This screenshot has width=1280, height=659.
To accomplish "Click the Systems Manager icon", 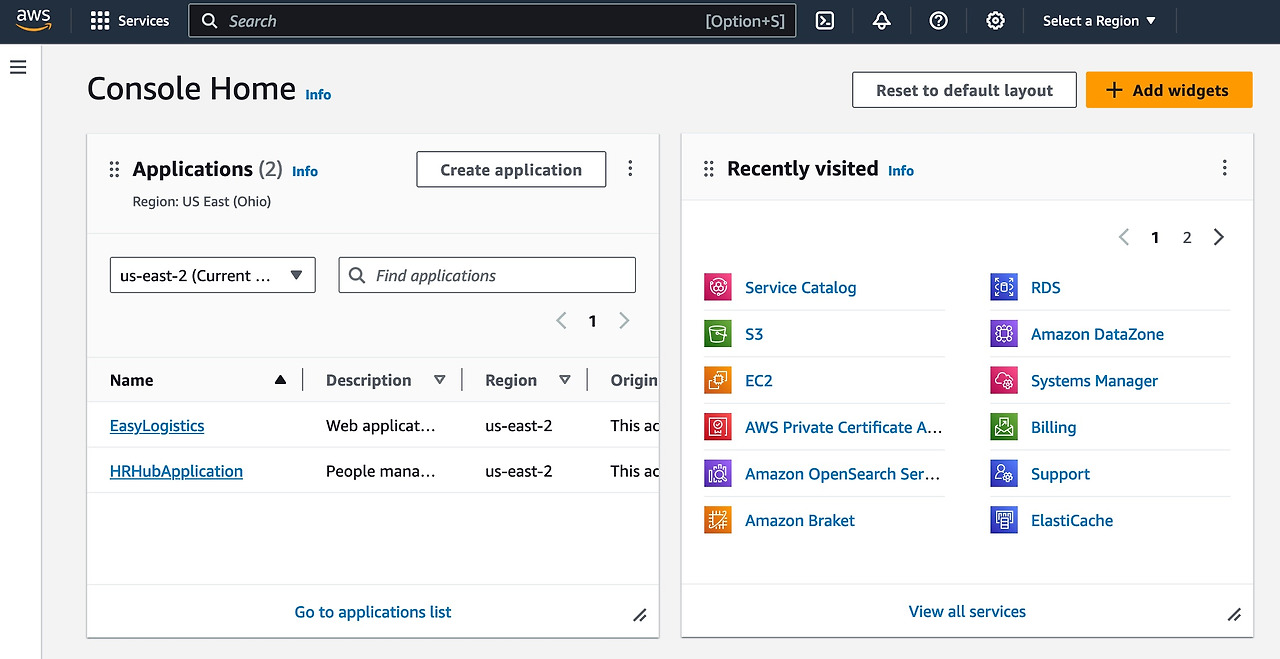I will (1004, 381).
